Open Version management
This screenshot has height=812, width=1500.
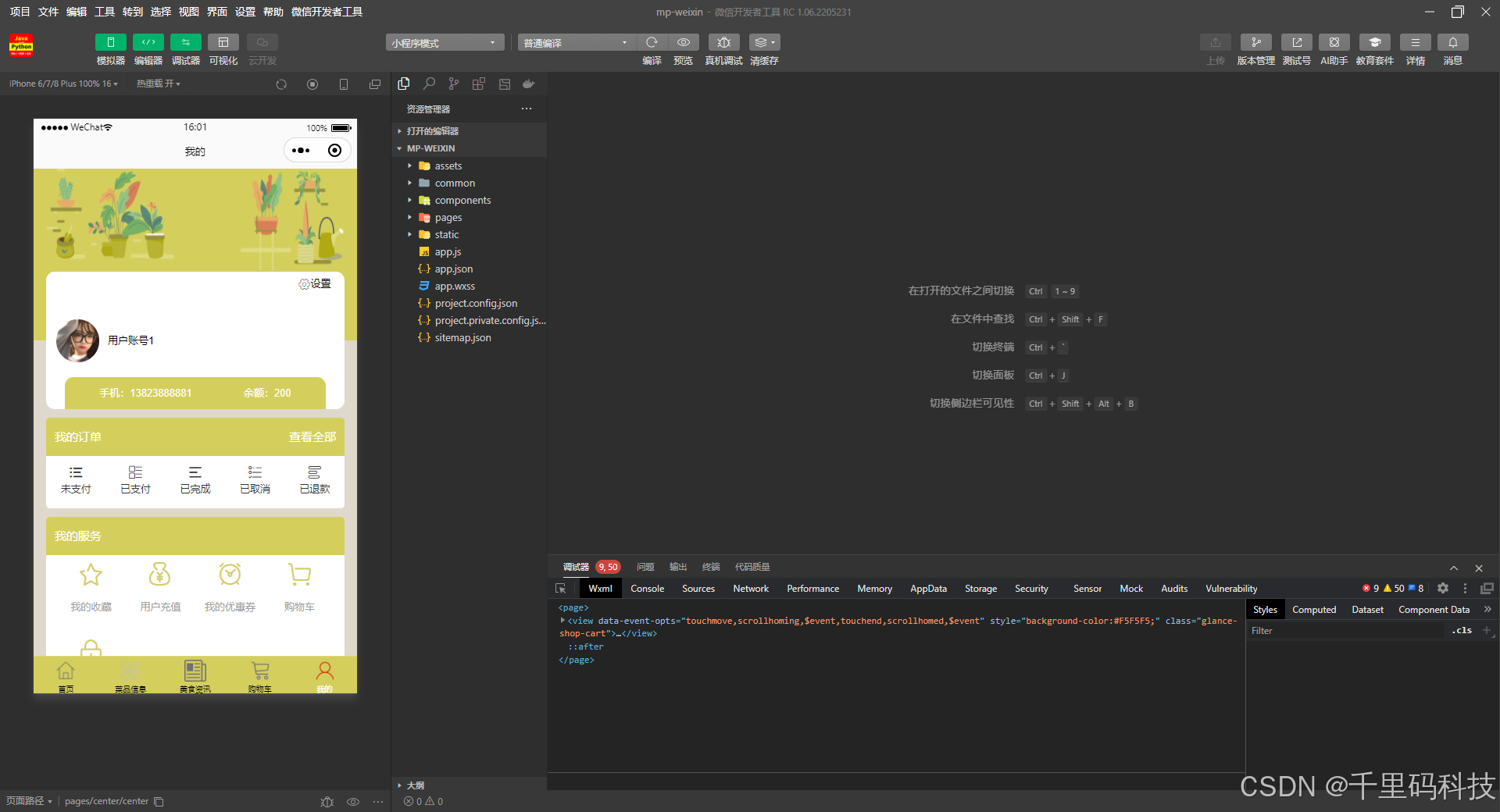[x=1255, y=42]
